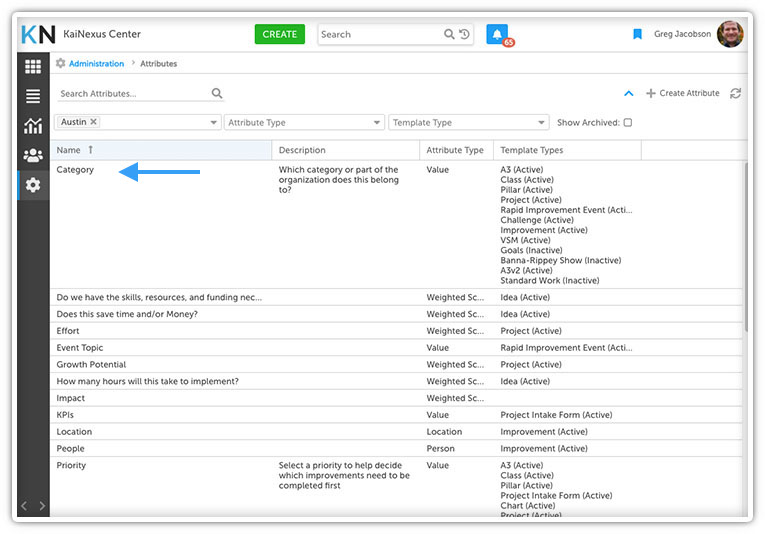Image resolution: width=765 pixels, height=534 pixels.
Task: Click the vertical scrollbar of table
Action: (745, 247)
